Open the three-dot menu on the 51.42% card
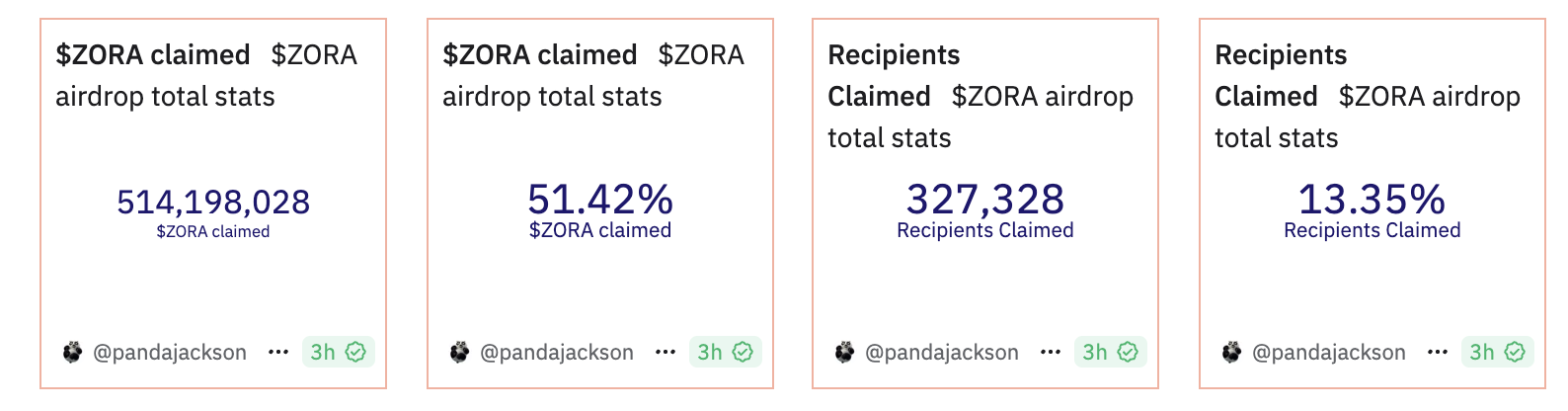This screenshot has width=1568, height=411. coord(666,353)
